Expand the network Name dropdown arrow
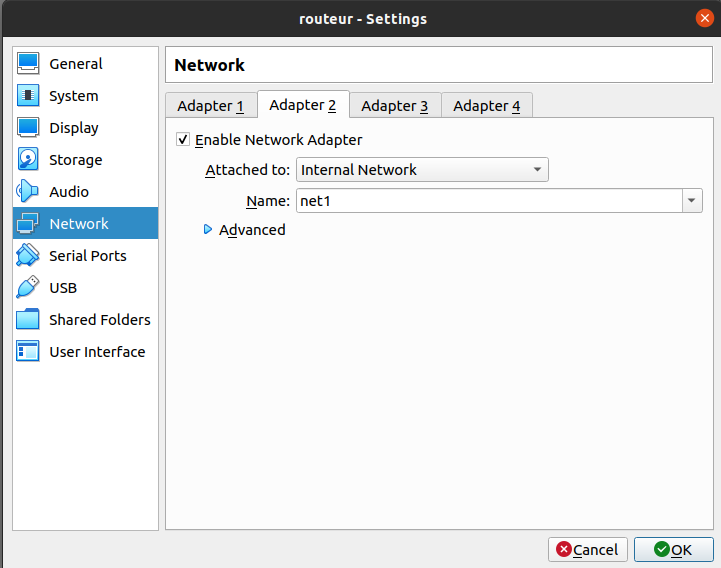The width and height of the screenshot is (721, 568). [692, 201]
